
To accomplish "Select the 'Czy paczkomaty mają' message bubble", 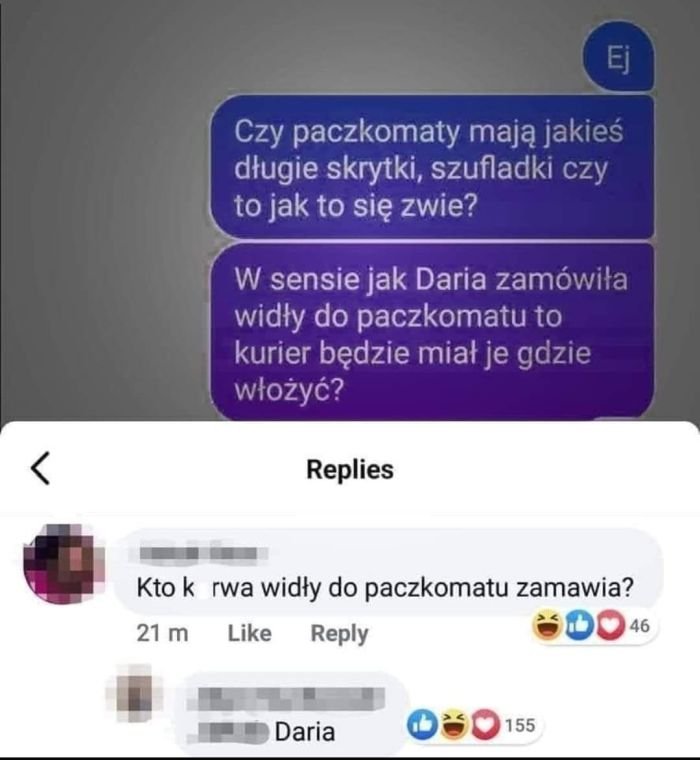I will pyautogui.click(x=431, y=166).
